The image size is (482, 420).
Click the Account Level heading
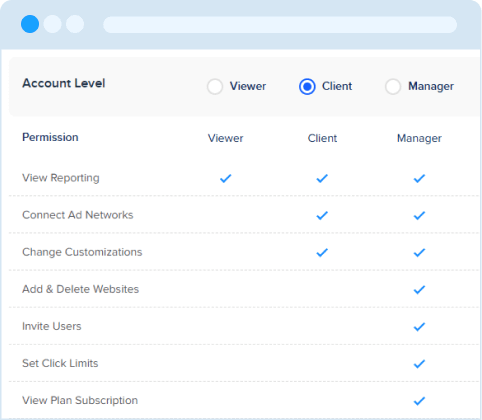[x=64, y=83]
